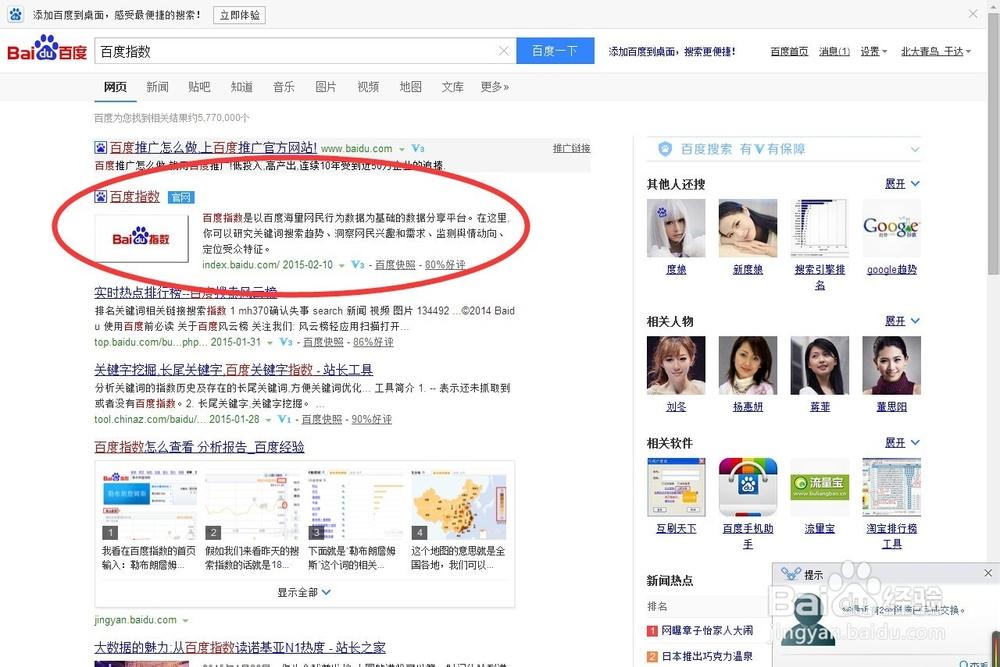Click the Baidu logo at top left
This screenshot has width=1000, height=667.
47,49
